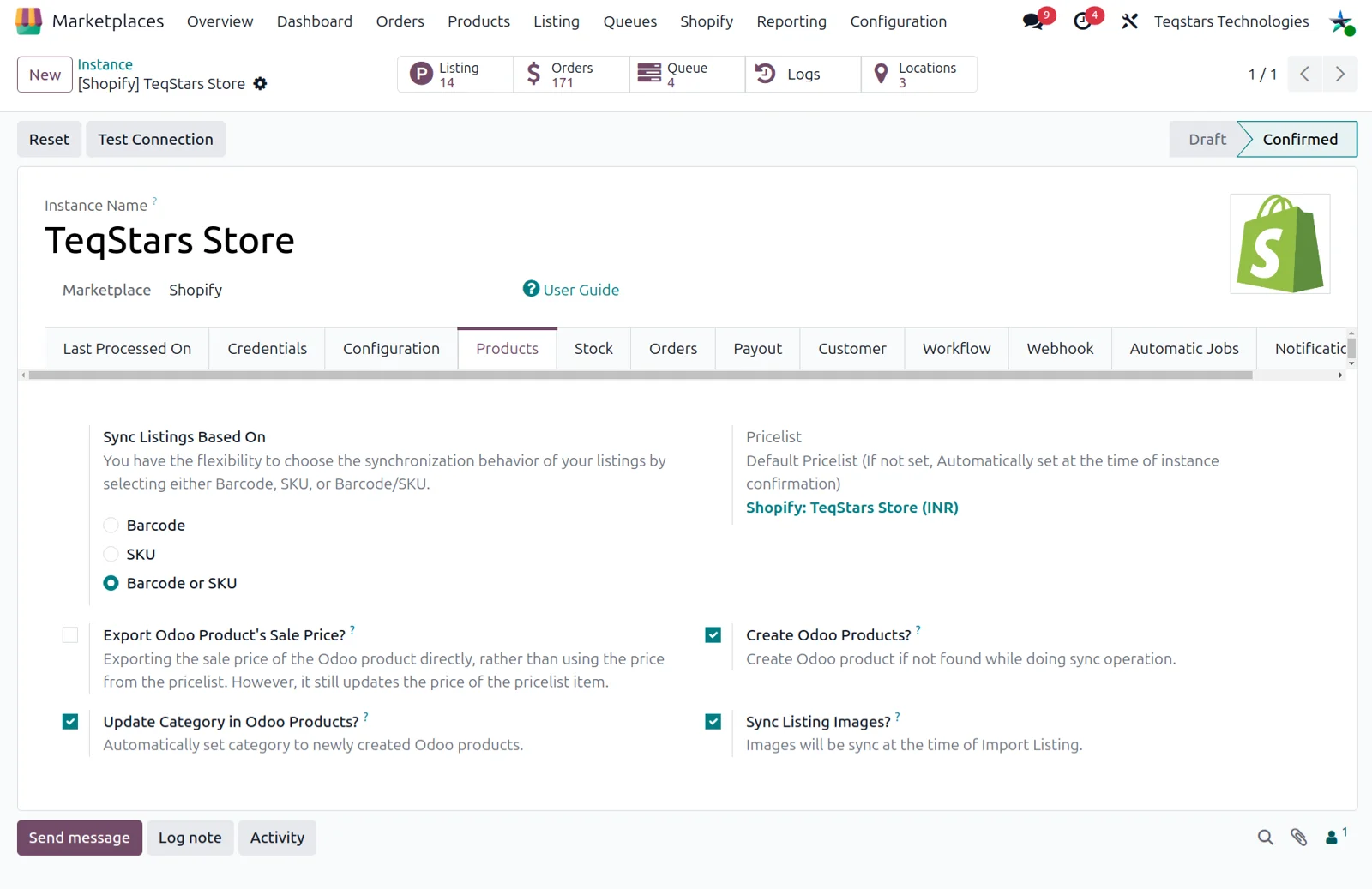Open the Reporting top menu

[x=791, y=21]
